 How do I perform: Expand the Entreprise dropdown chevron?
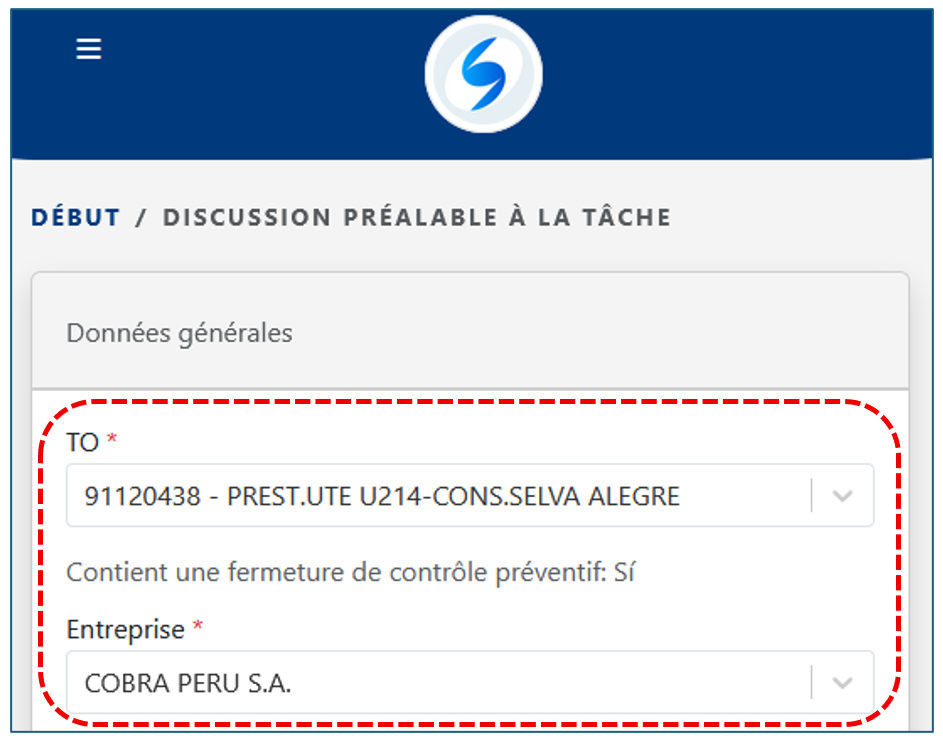coord(842,683)
